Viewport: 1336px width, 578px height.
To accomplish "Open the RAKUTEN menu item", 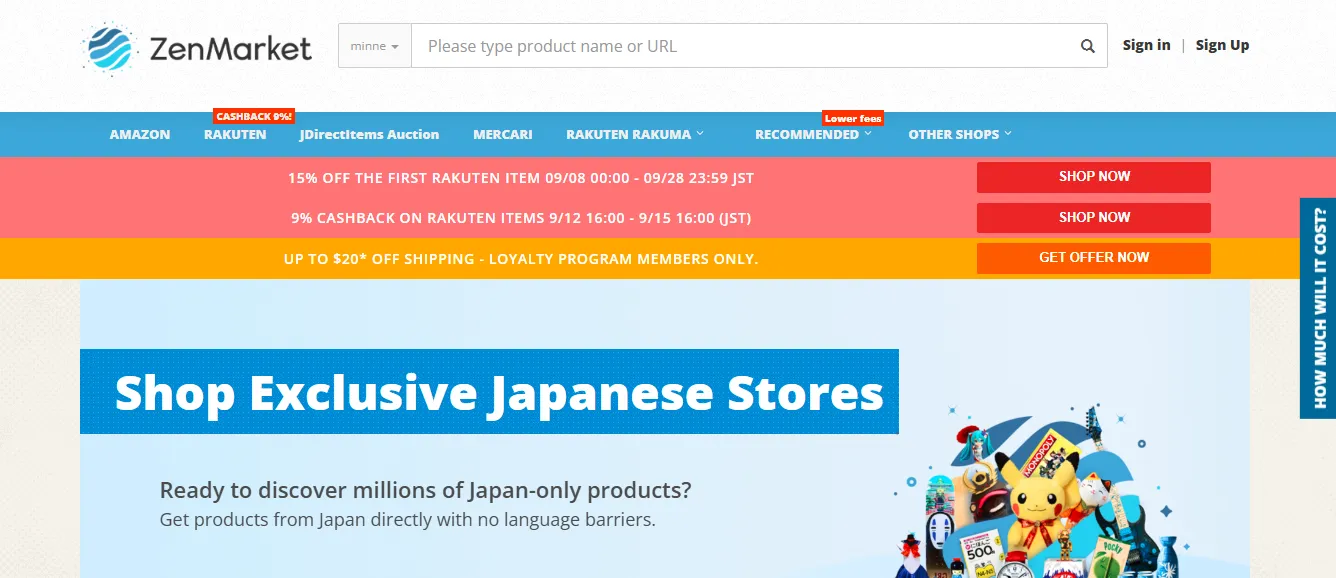I will [235, 134].
